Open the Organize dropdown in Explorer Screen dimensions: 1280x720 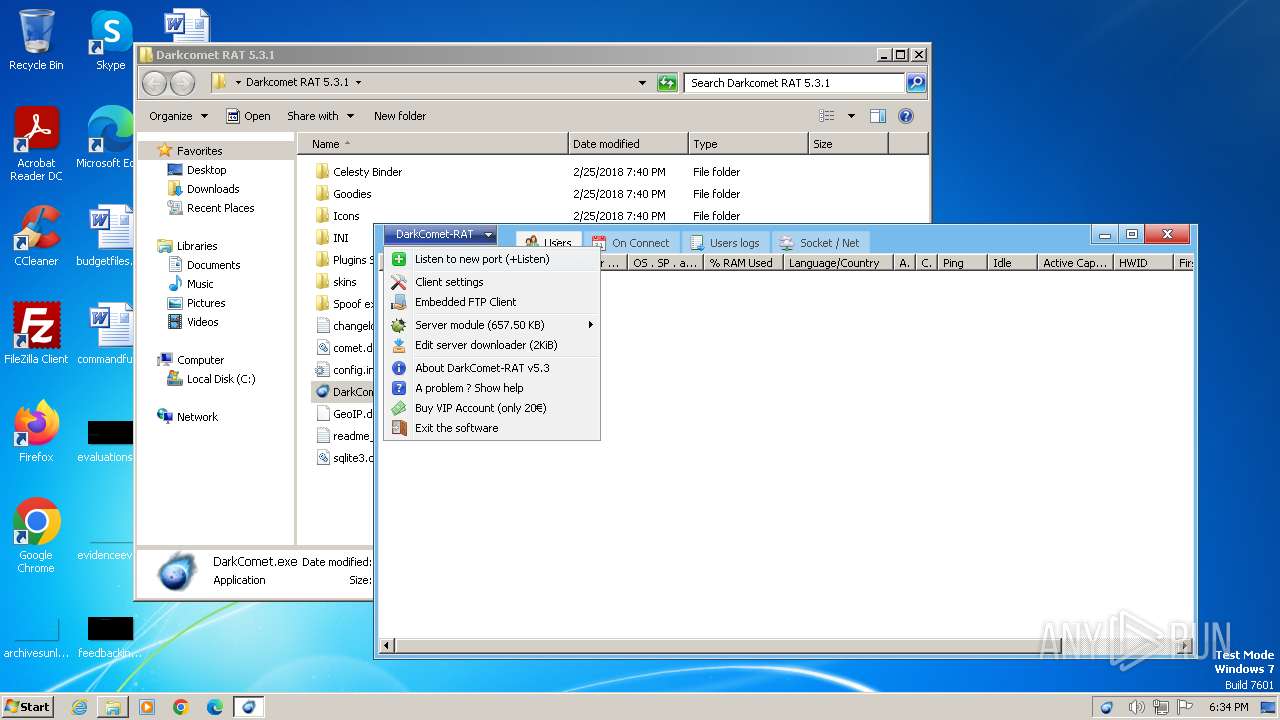click(x=178, y=116)
